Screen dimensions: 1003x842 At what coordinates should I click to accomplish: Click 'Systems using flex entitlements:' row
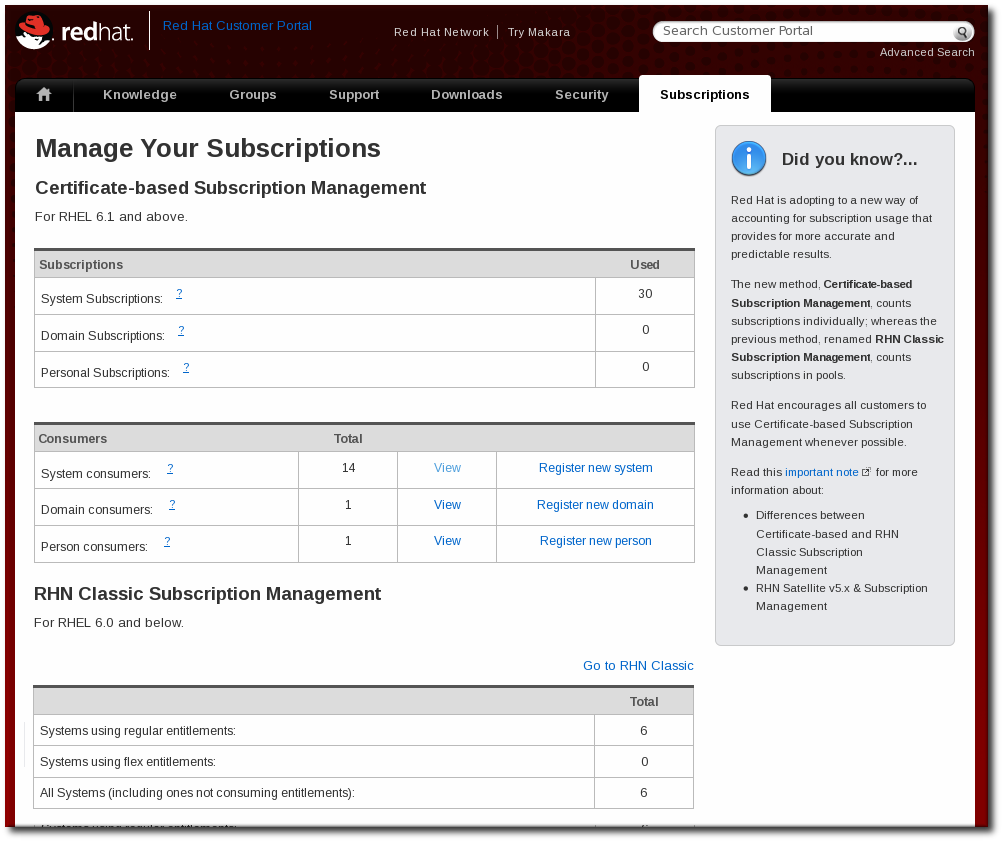(363, 761)
